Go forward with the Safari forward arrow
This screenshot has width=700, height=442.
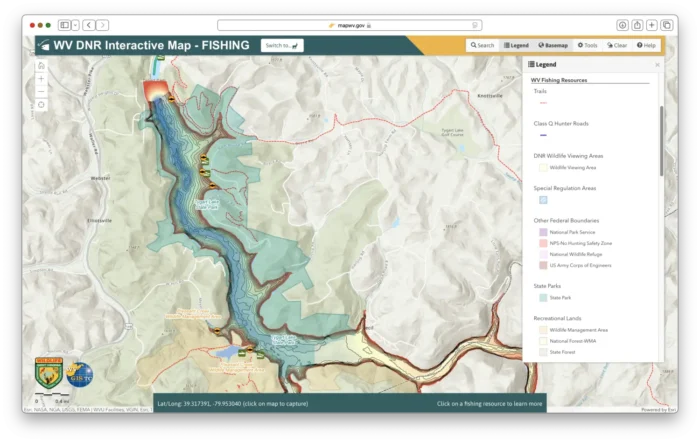coord(102,25)
